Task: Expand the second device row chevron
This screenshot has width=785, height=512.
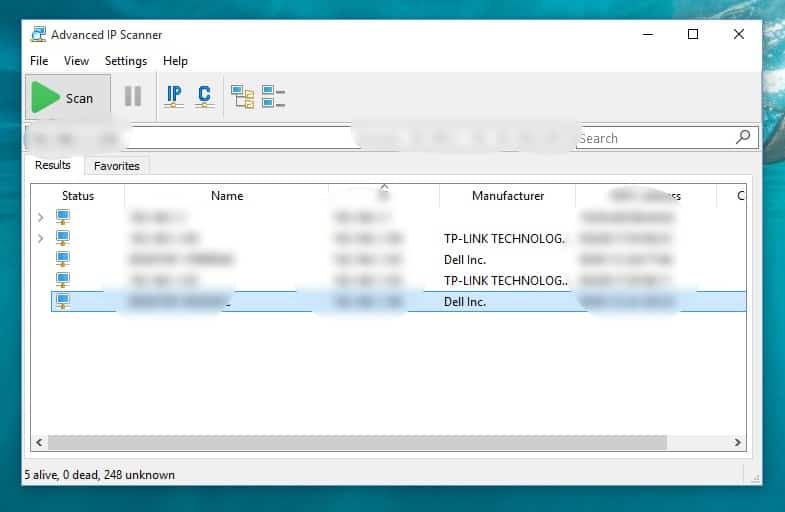Action: (x=40, y=238)
